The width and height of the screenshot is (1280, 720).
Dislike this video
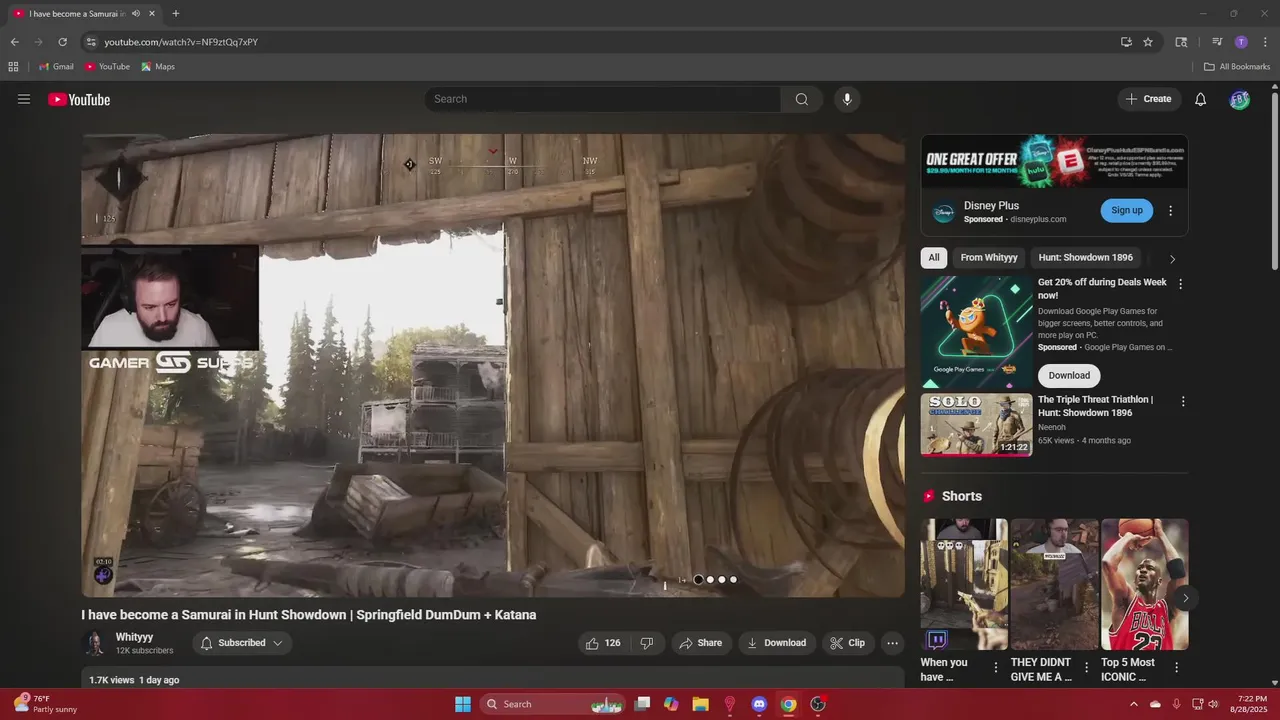coord(647,643)
